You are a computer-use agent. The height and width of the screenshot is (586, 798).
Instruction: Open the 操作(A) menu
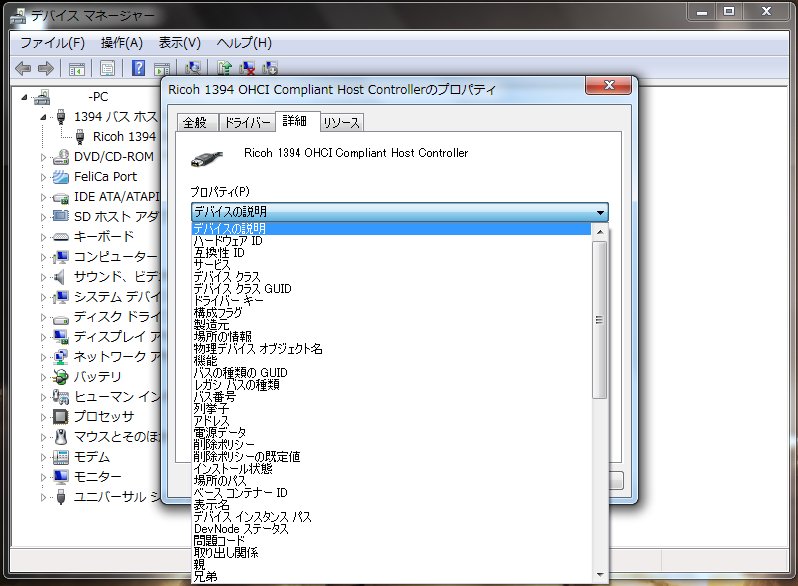tap(122, 43)
